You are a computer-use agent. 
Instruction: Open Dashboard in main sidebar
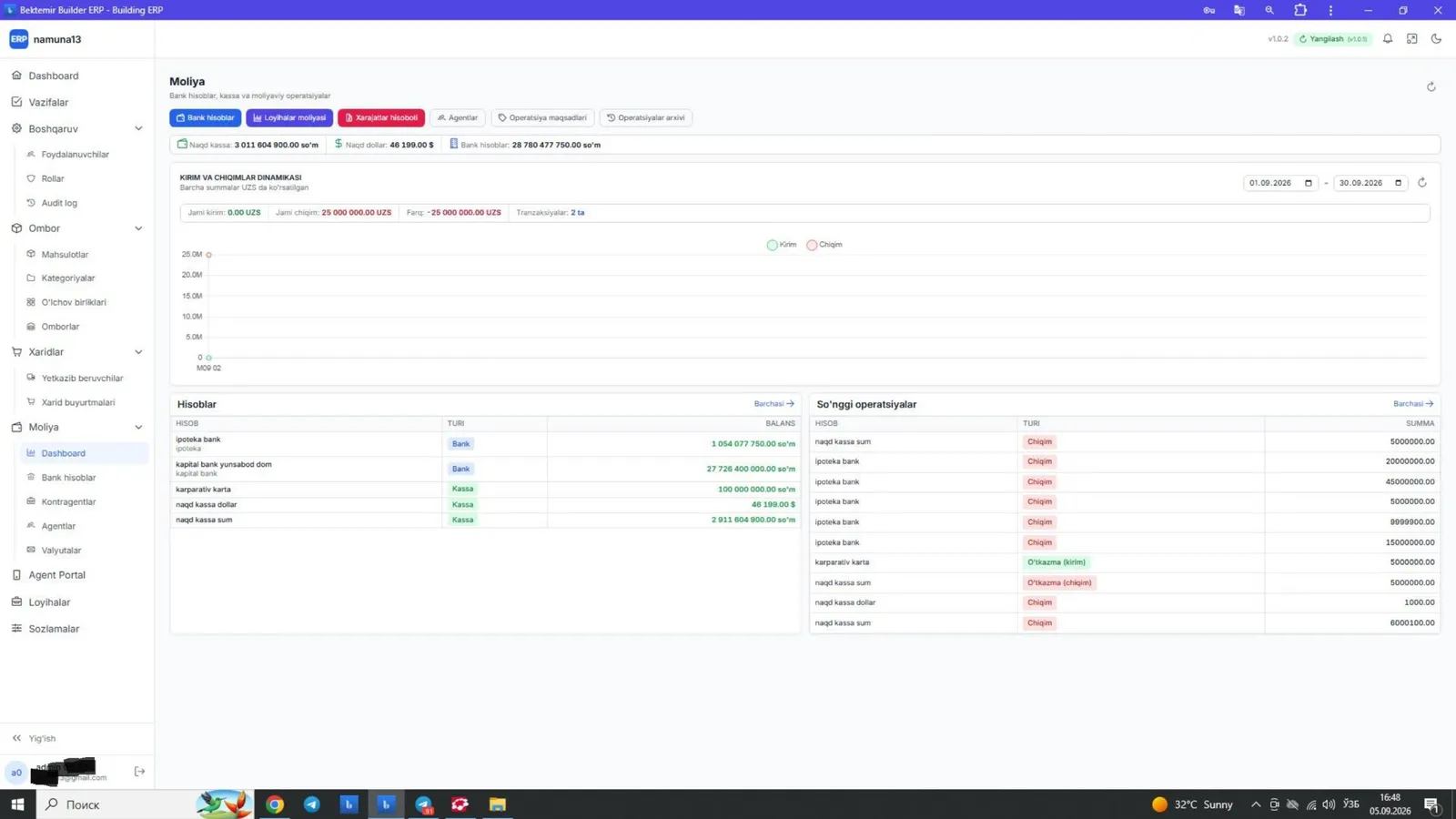[x=53, y=76]
